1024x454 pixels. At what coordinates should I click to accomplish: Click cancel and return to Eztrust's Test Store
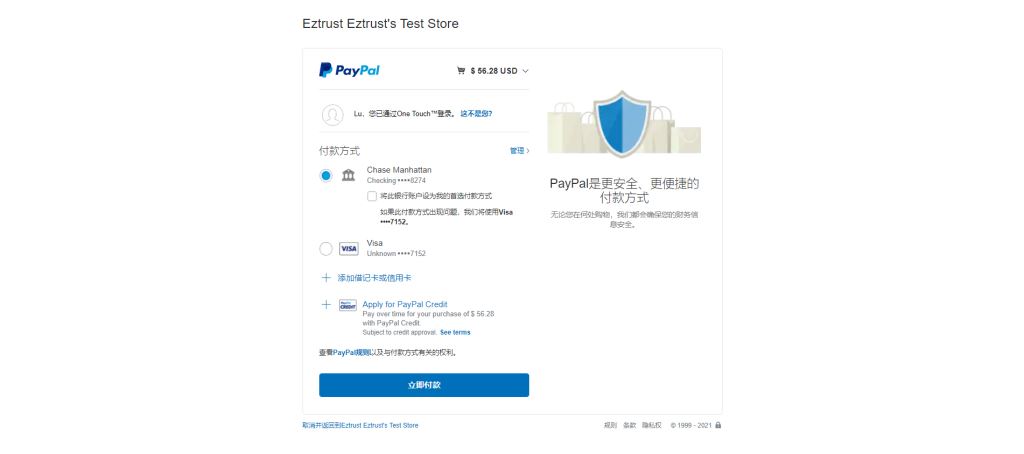click(x=360, y=425)
